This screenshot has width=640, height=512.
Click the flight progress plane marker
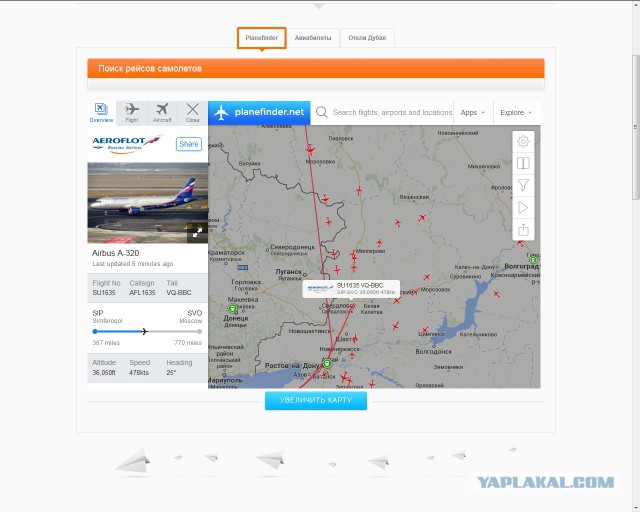point(144,332)
